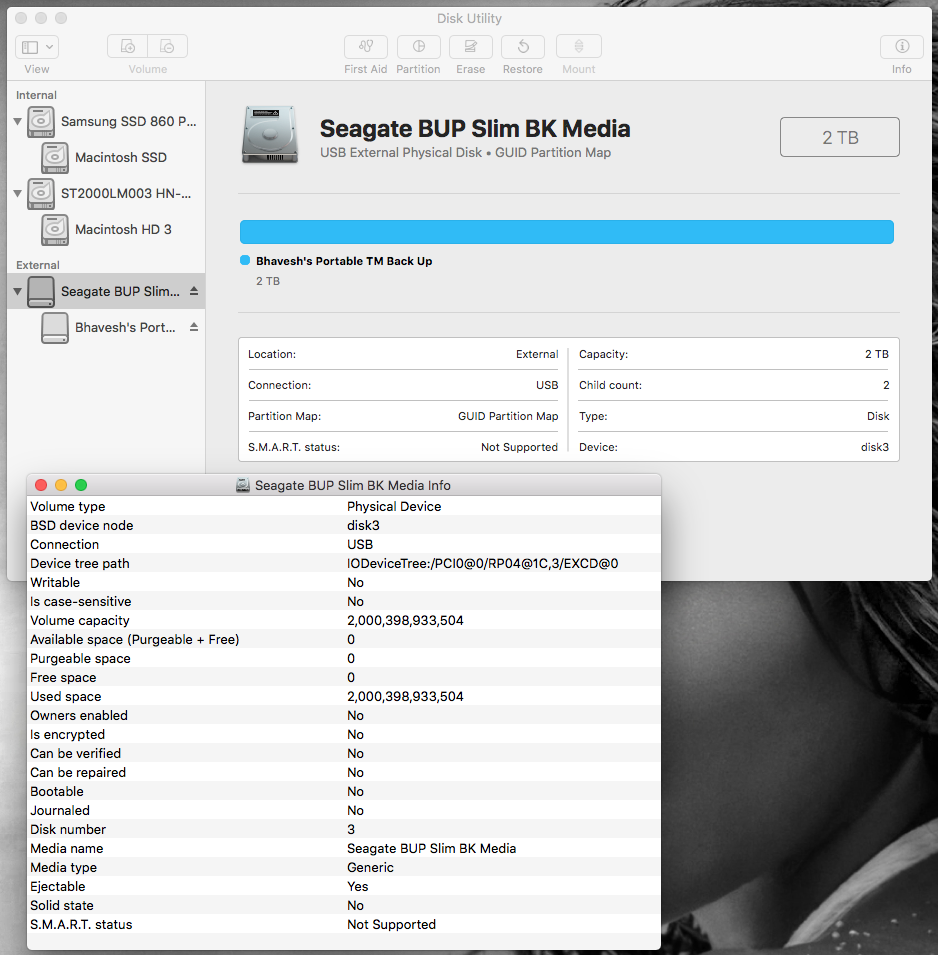Zoom the Seagate Media Info window

point(81,485)
